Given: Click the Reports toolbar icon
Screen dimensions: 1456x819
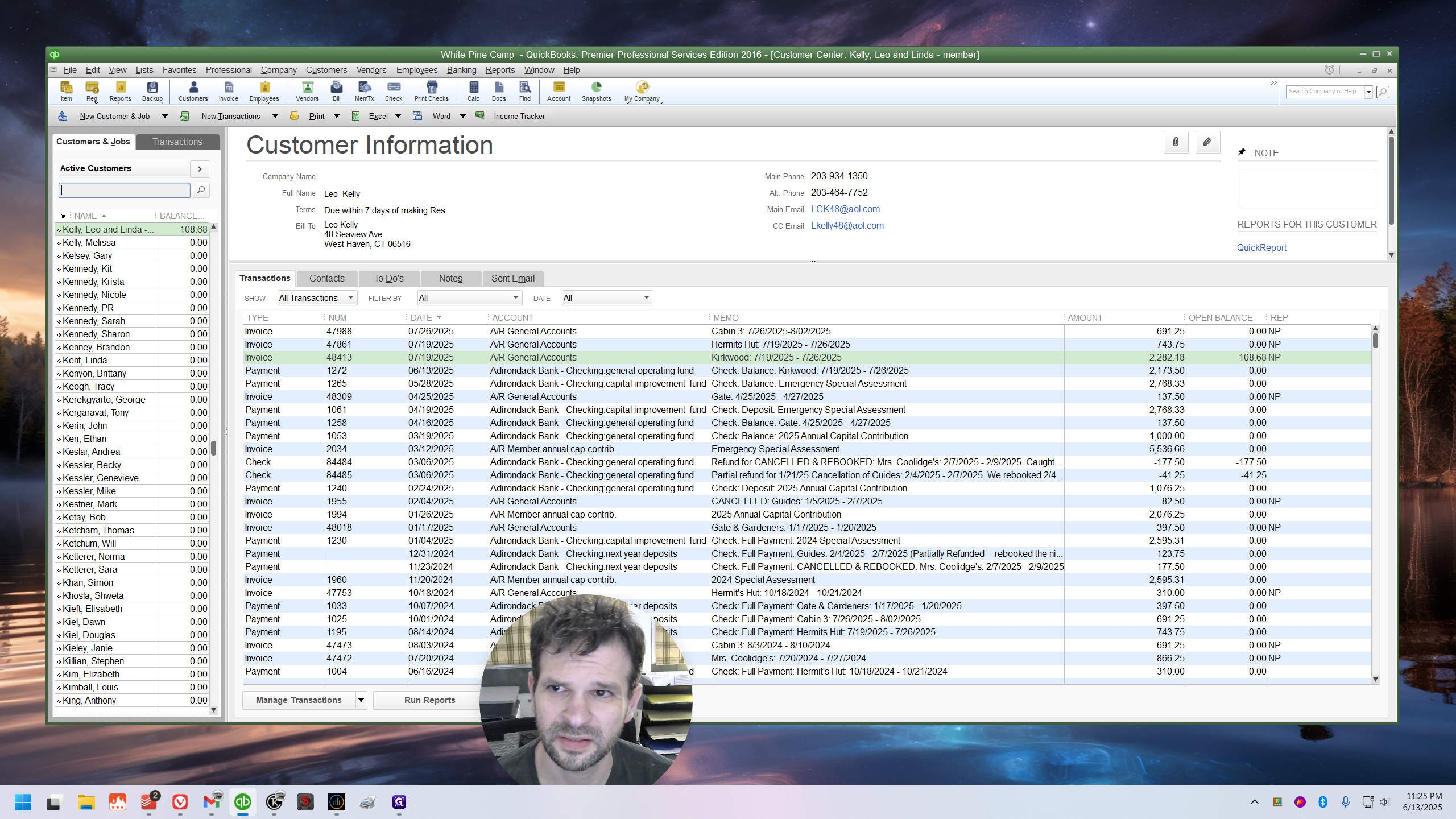Looking at the screenshot, I should click(121, 91).
